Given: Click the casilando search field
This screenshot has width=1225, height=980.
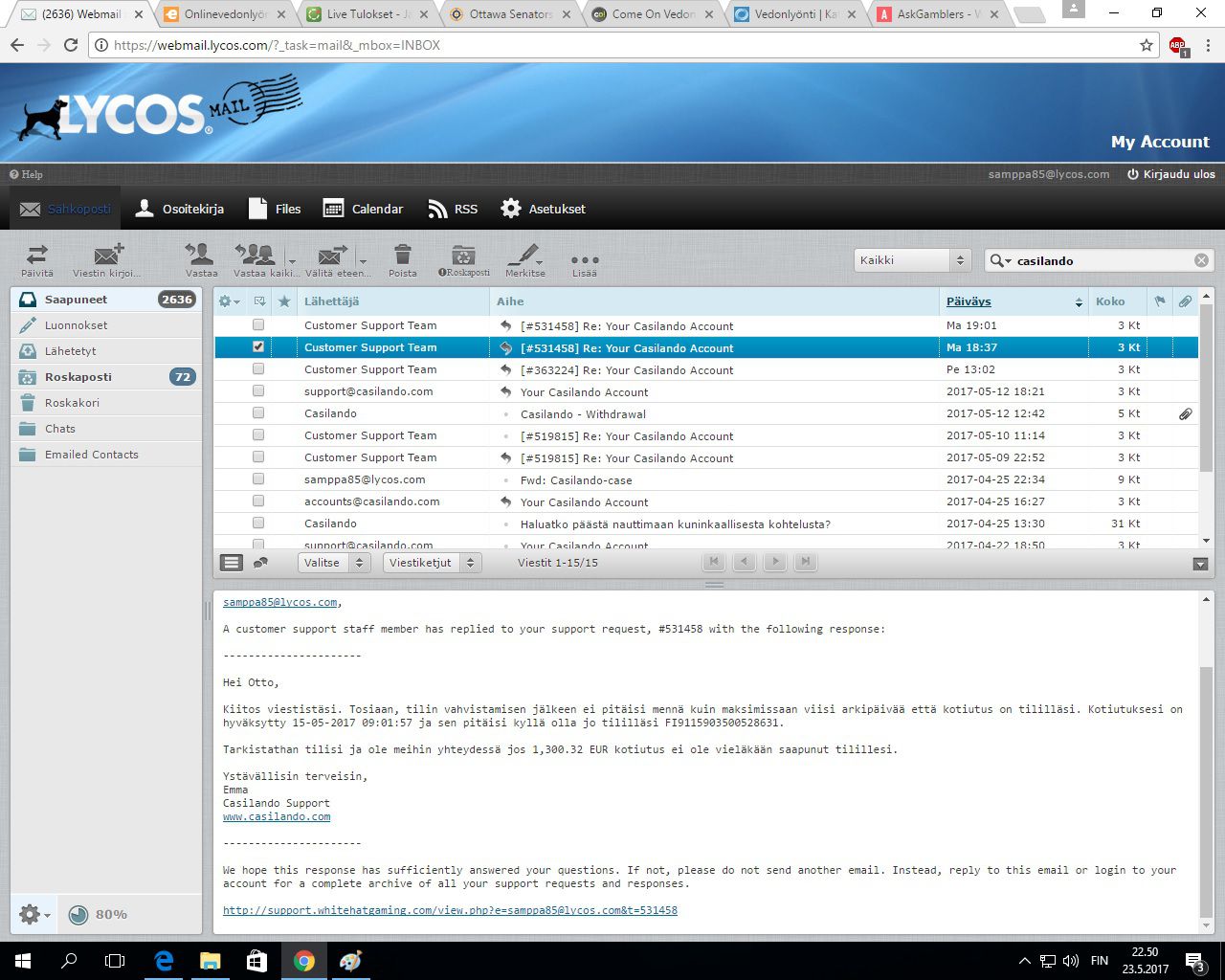Looking at the screenshot, I should point(1101,260).
